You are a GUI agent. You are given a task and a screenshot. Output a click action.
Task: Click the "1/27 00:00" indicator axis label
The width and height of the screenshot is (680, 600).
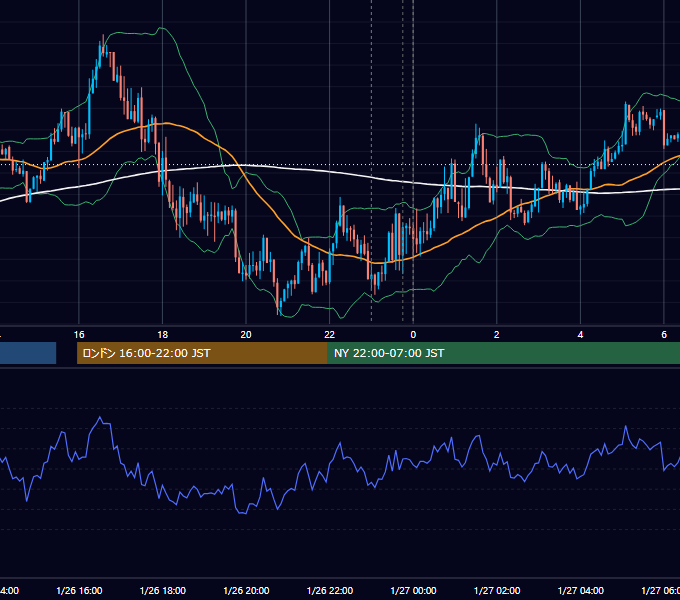[x=413, y=591]
